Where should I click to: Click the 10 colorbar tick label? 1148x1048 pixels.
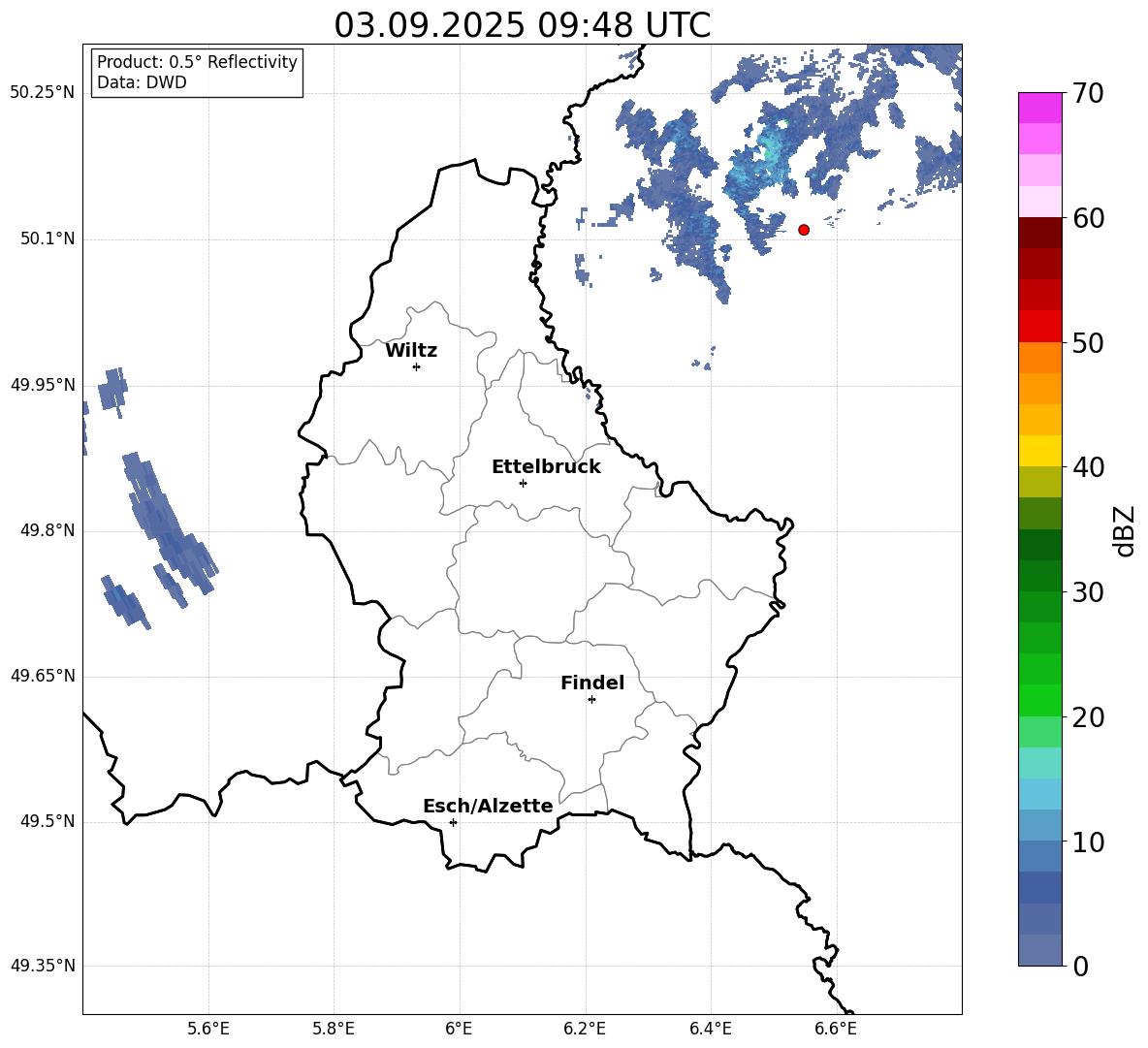(x=1088, y=842)
